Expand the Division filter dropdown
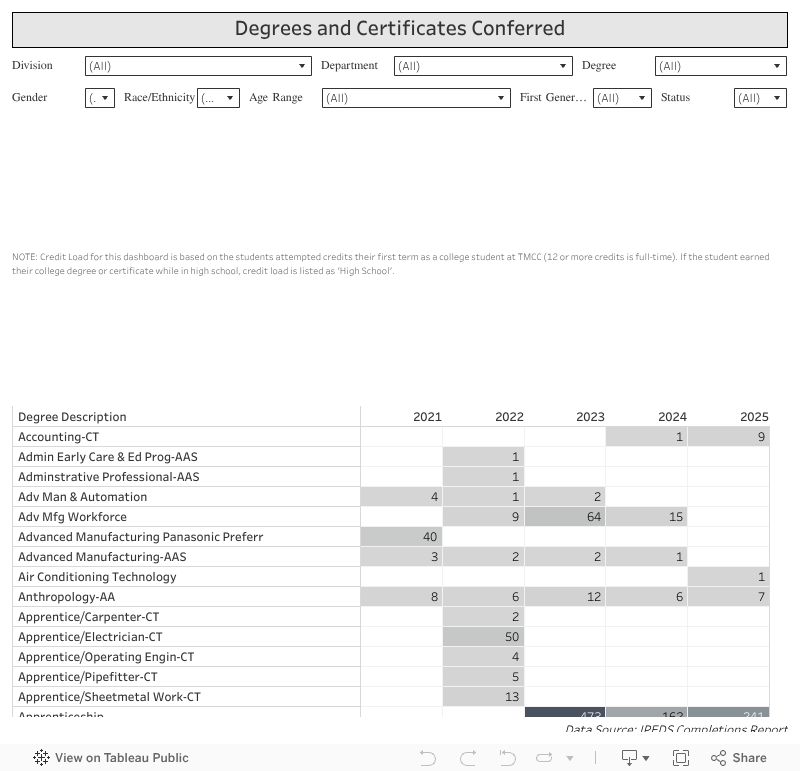 [x=198, y=66]
